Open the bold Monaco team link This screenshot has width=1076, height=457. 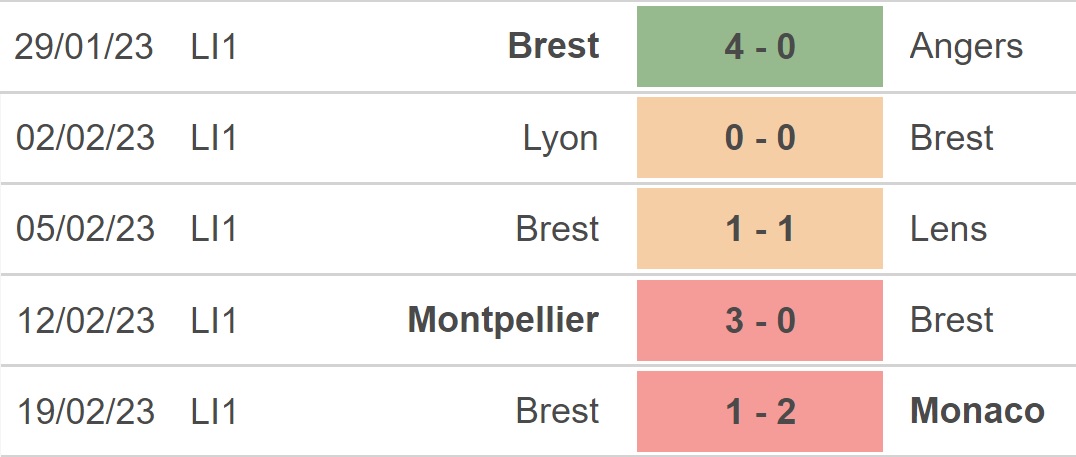(977, 411)
